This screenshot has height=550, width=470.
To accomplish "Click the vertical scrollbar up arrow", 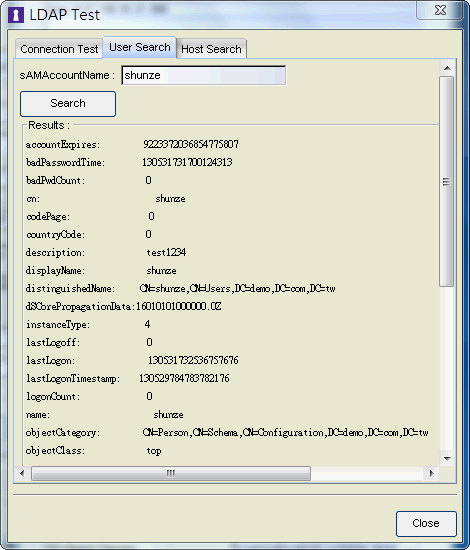I will pos(447,68).
